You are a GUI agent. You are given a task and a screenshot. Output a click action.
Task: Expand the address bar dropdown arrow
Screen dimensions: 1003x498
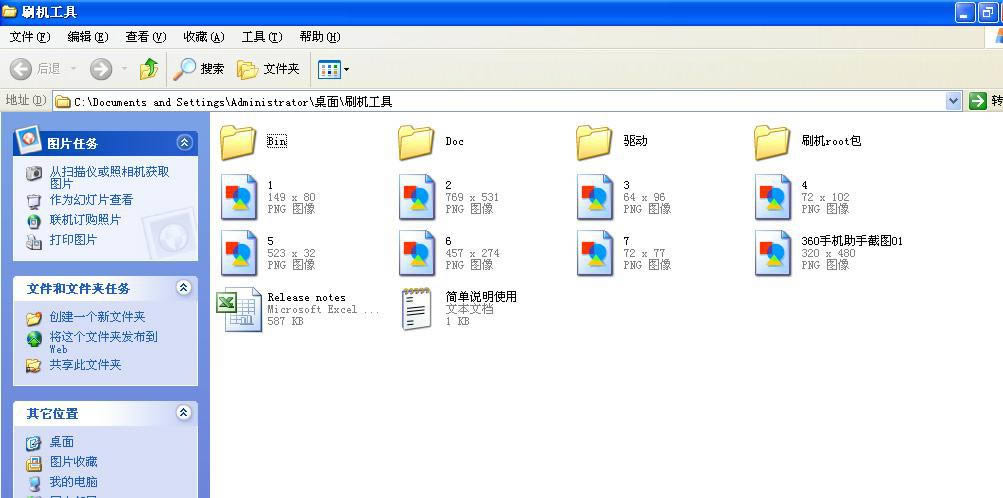pos(953,101)
